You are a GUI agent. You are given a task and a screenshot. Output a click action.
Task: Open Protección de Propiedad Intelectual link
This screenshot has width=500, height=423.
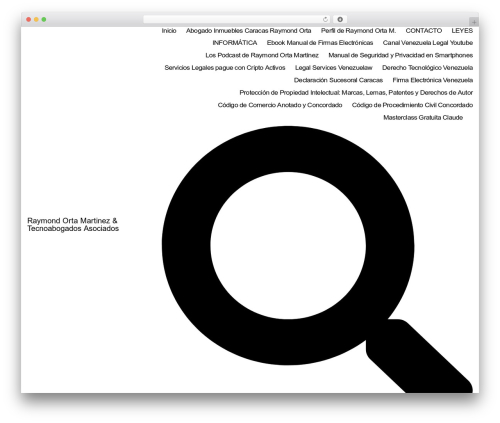coord(356,93)
